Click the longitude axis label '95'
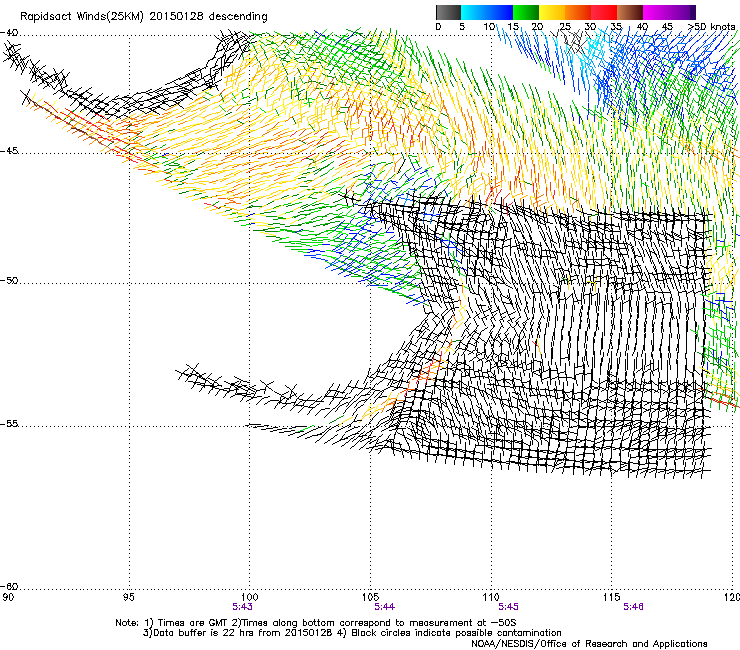This screenshot has width=740, height=650. tap(128, 598)
